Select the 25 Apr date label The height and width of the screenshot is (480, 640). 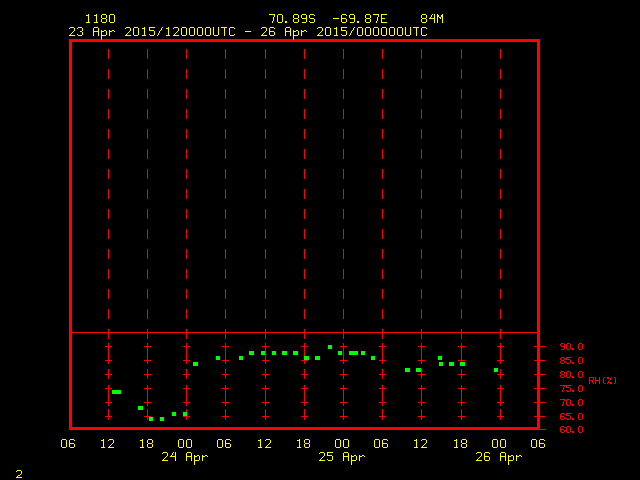(341, 457)
